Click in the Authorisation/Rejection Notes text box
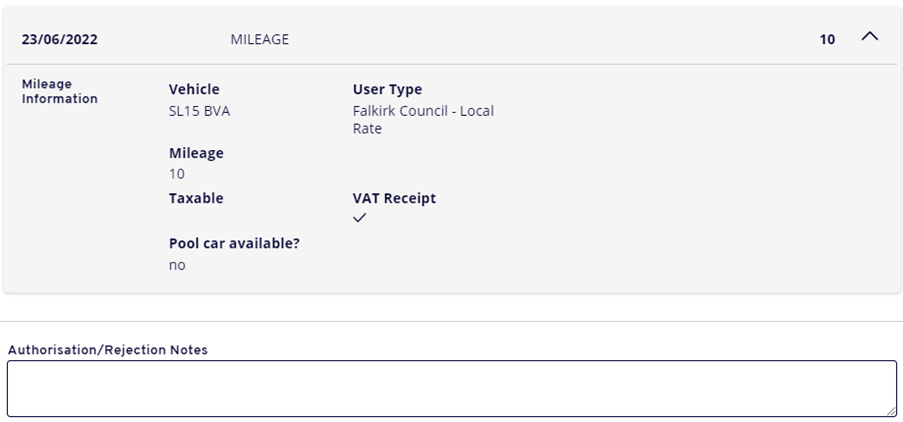 click(x=450, y=388)
